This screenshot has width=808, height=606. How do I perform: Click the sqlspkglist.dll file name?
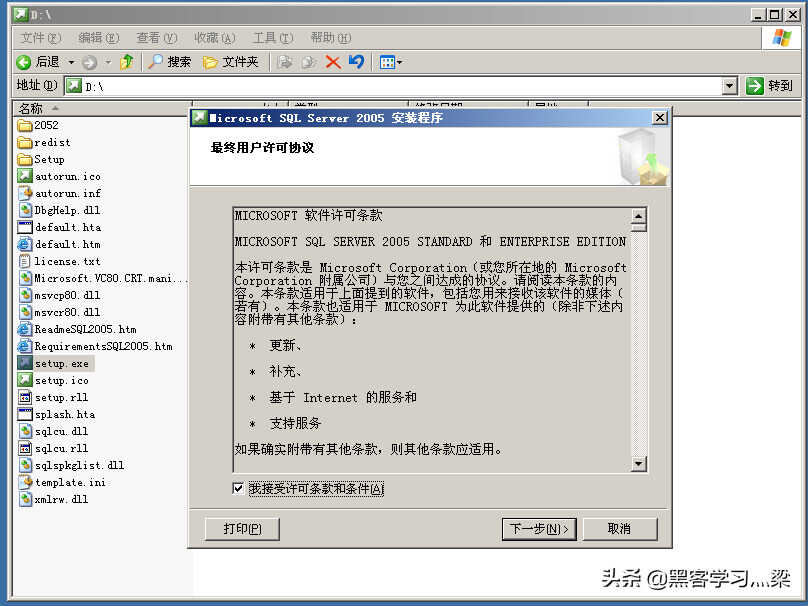click(79, 465)
